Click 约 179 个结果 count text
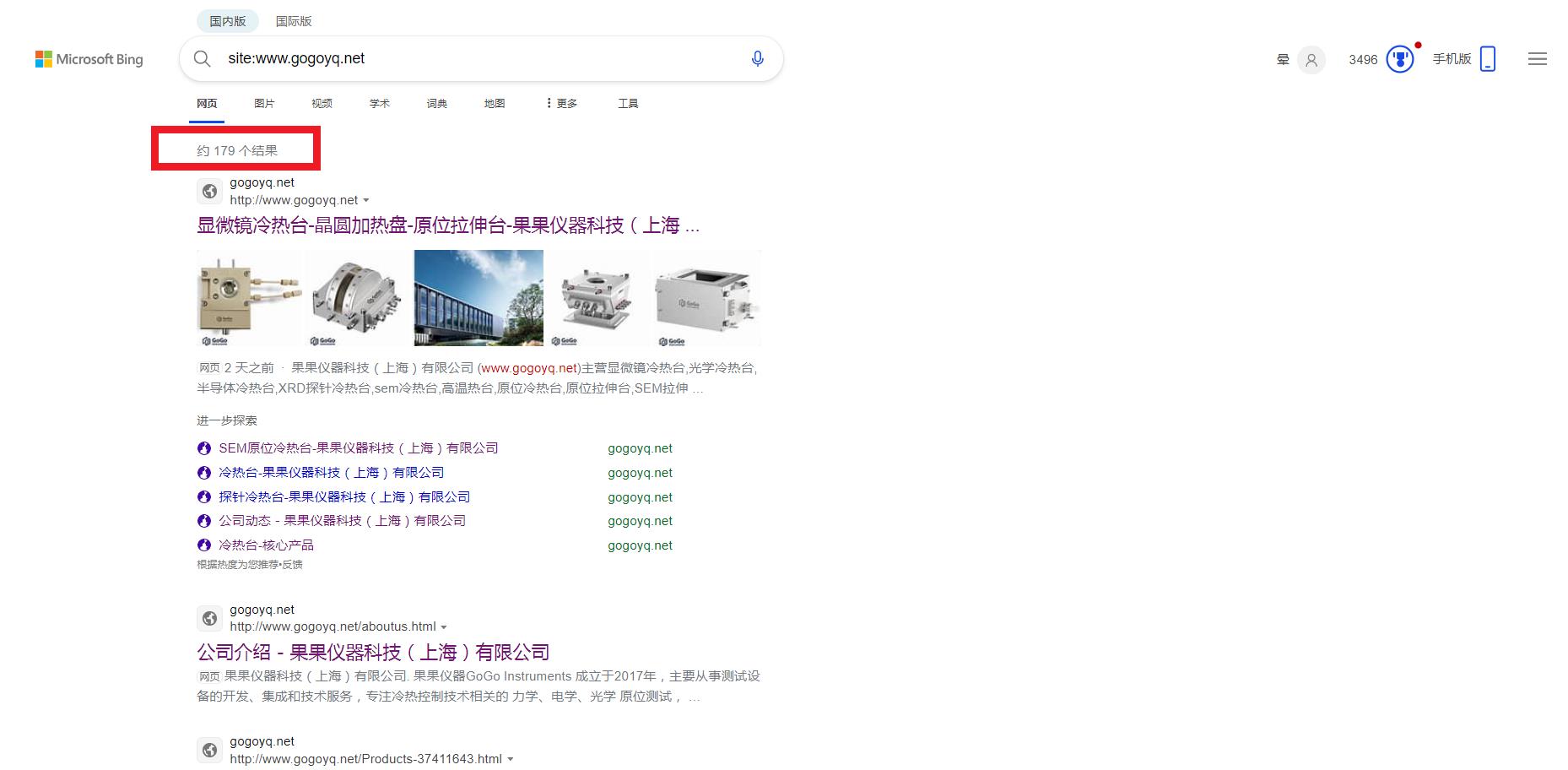The width and height of the screenshot is (1568, 770). [237, 150]
